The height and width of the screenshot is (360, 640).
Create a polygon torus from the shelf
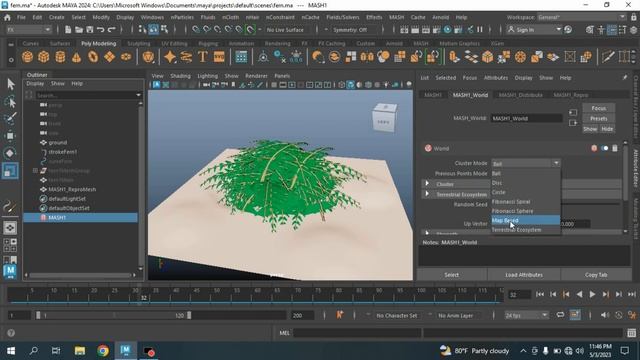[x=93, y=57]
